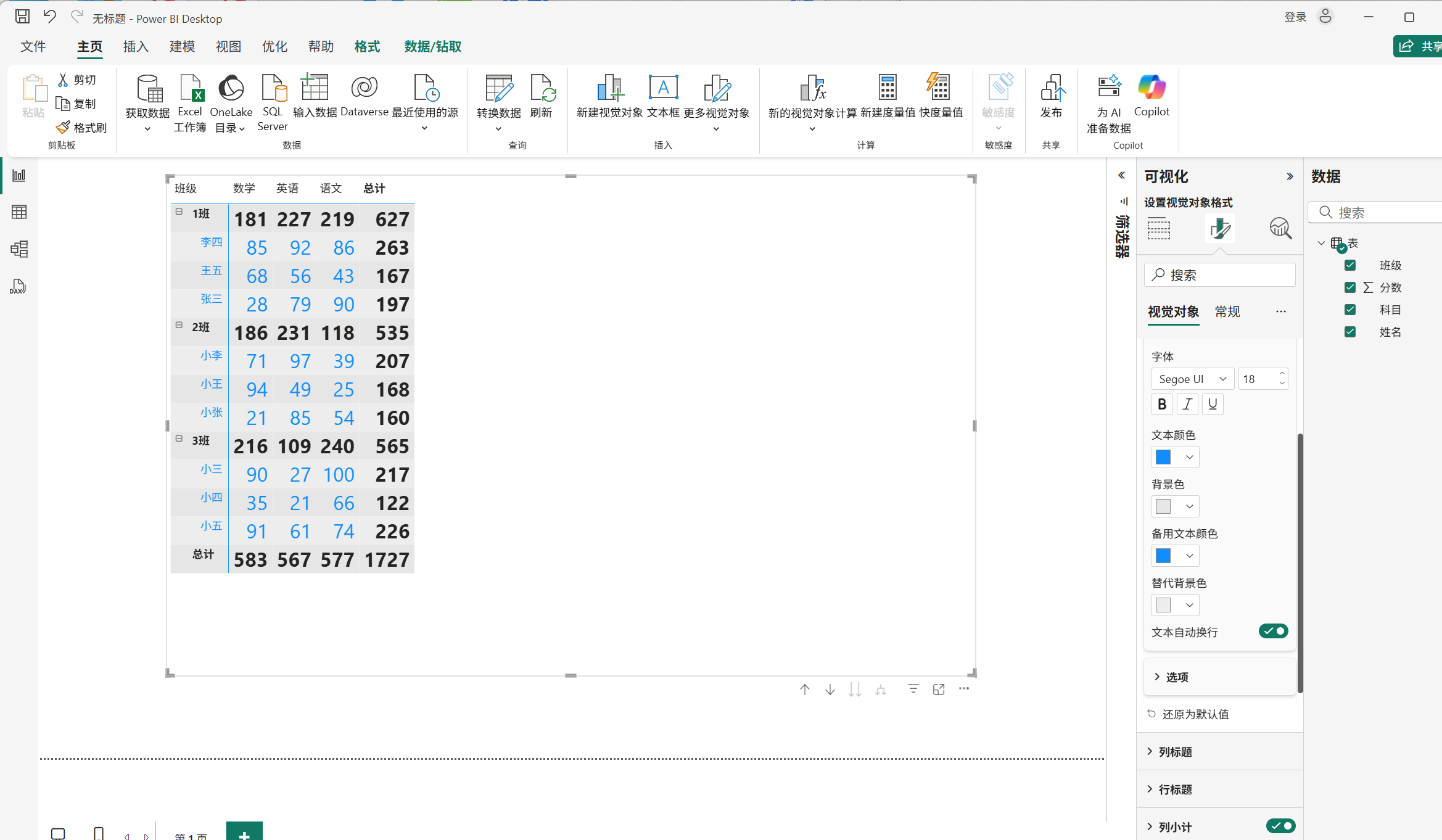1442x840 pixels.
Task: Toggle the column subtotals (列小计) switch
Action: click(1280, 826)
